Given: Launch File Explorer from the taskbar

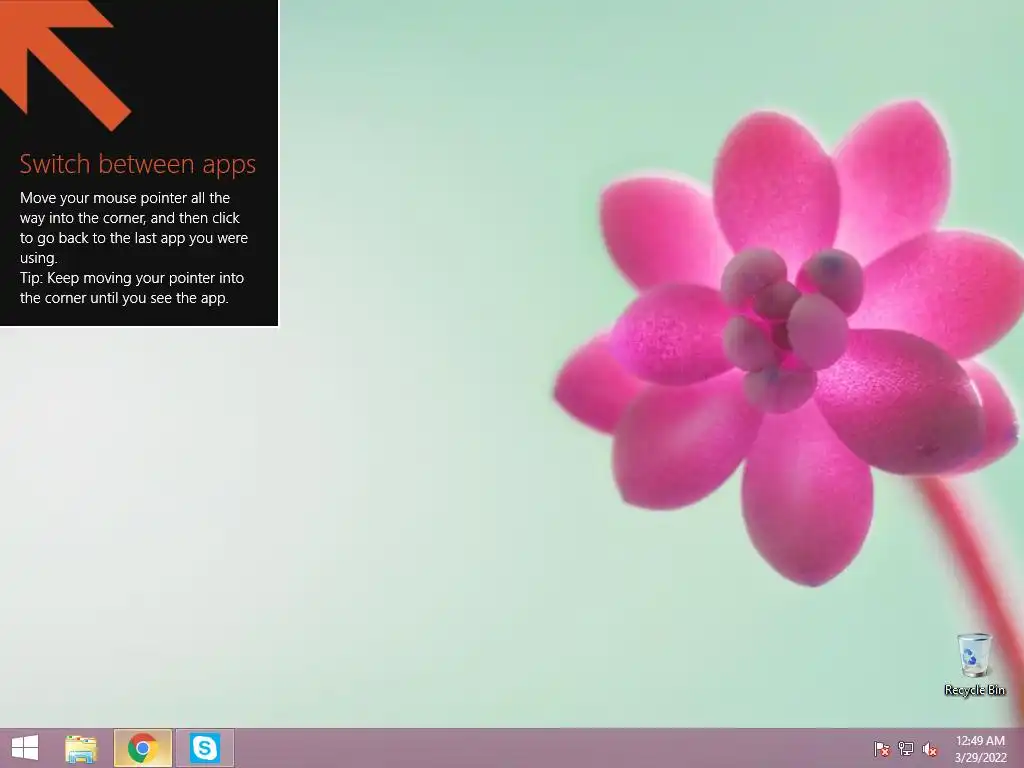Looking at the screenshot, I should point(81,748).
